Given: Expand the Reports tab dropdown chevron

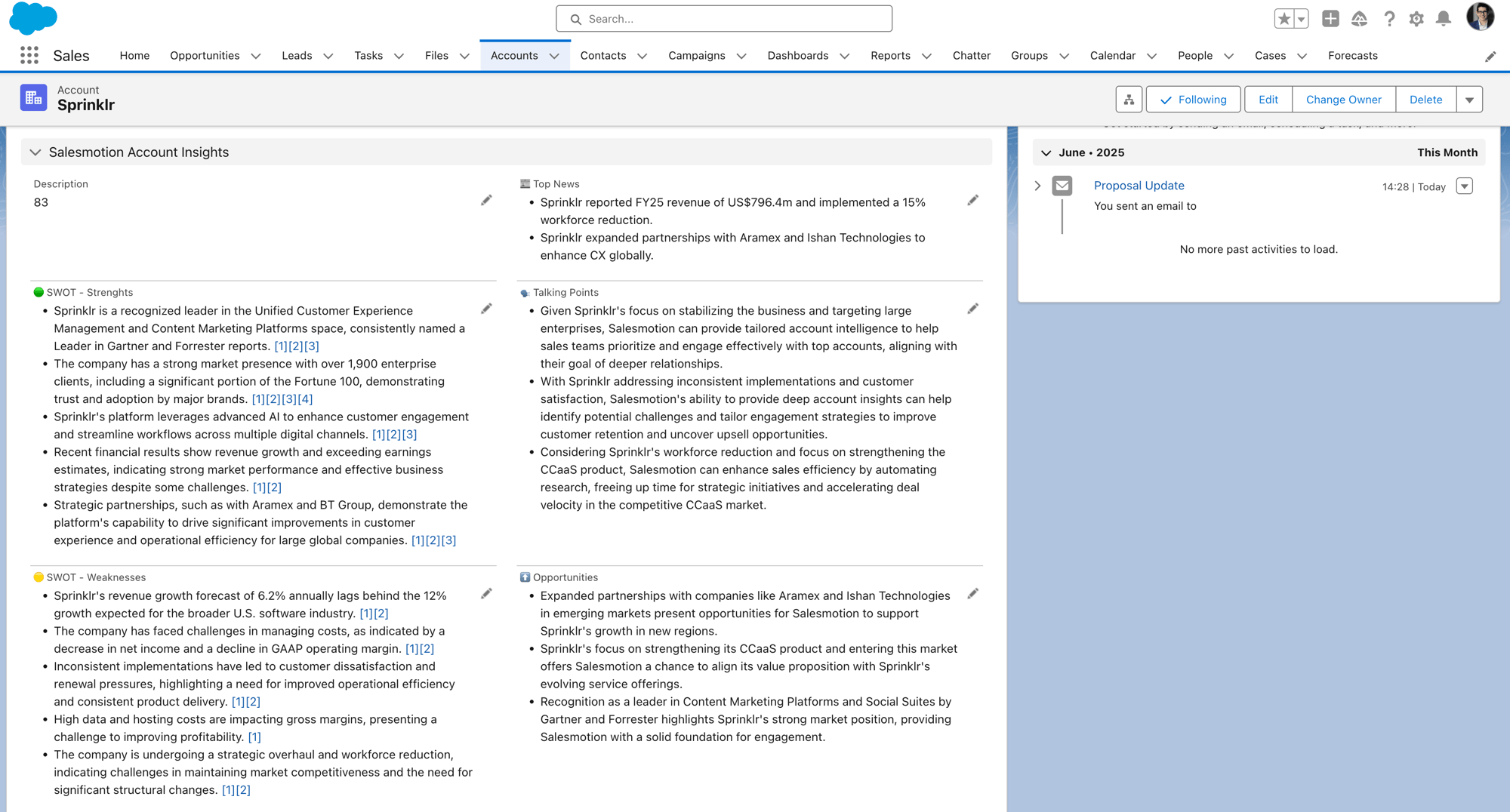Looking at the screenshot, I should (926, 56).
